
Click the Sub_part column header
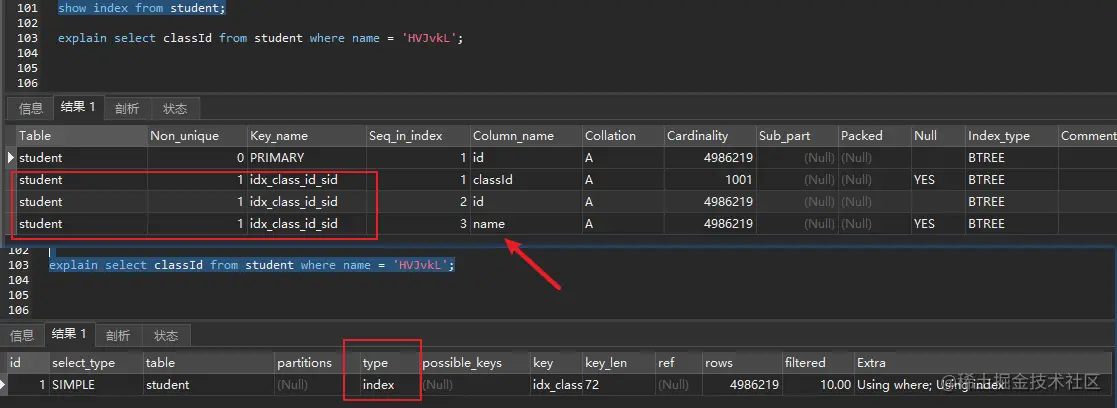point(796,135)
